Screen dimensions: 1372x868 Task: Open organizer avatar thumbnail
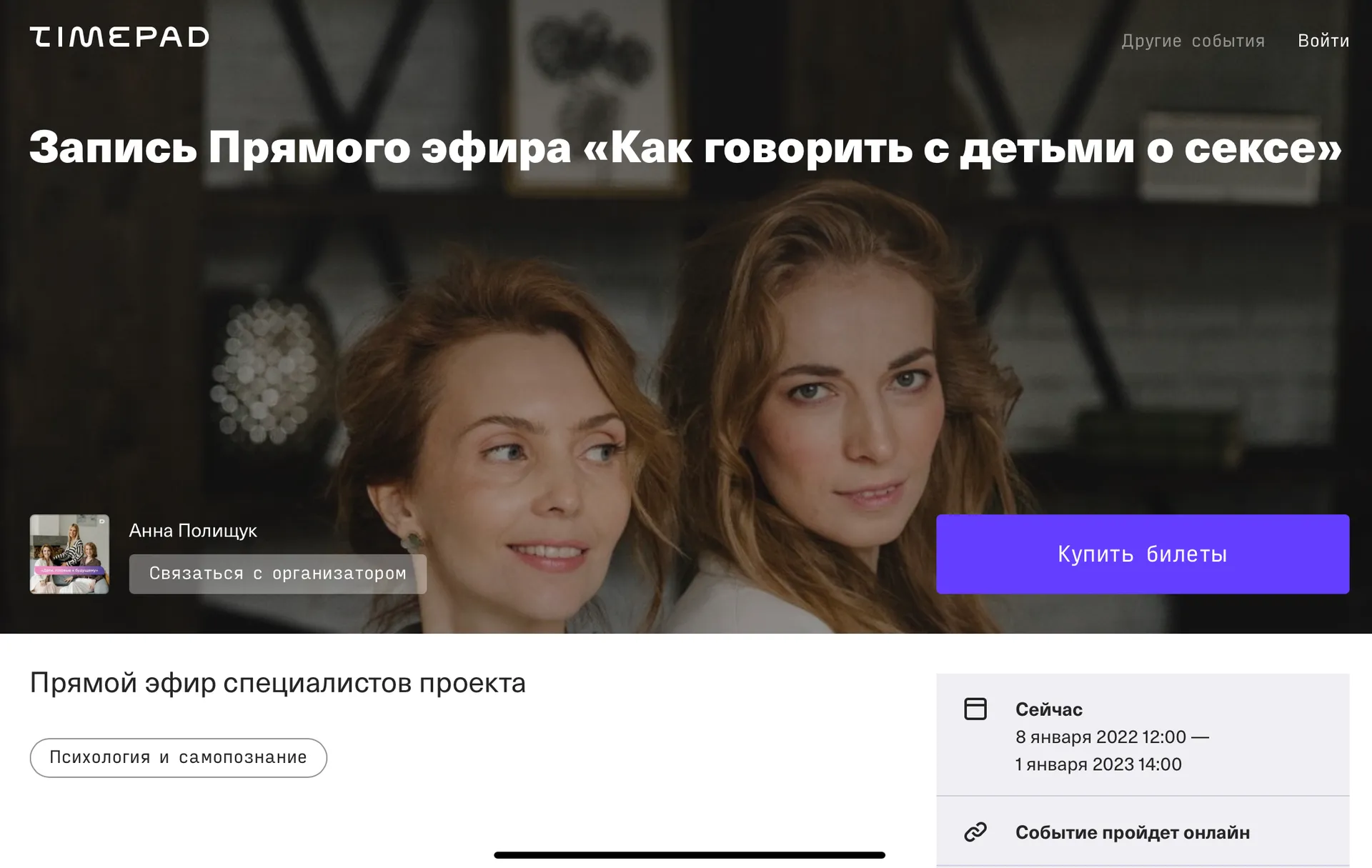click(69, 554)
